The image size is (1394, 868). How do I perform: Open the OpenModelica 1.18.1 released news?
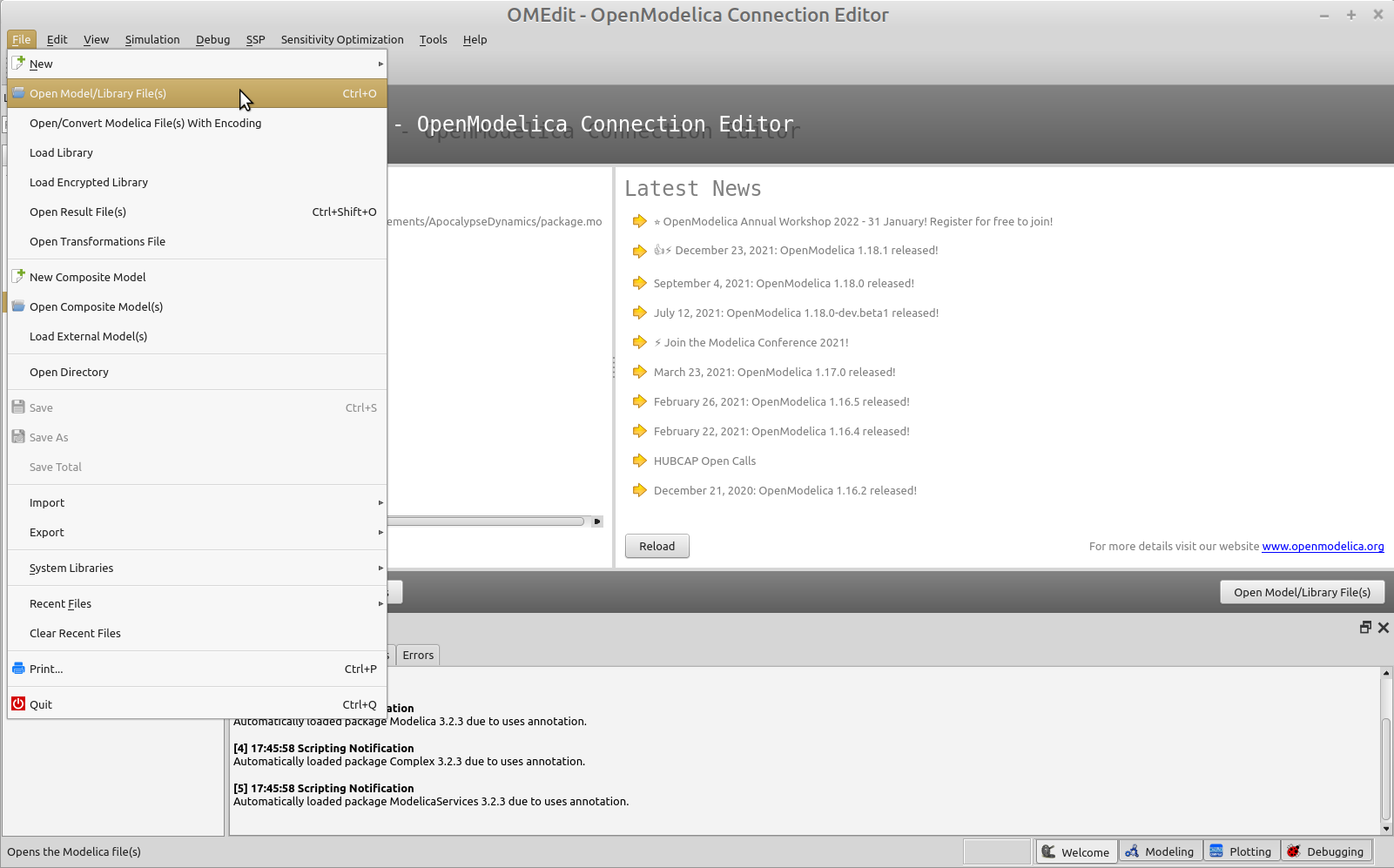(x=796, y=250)
